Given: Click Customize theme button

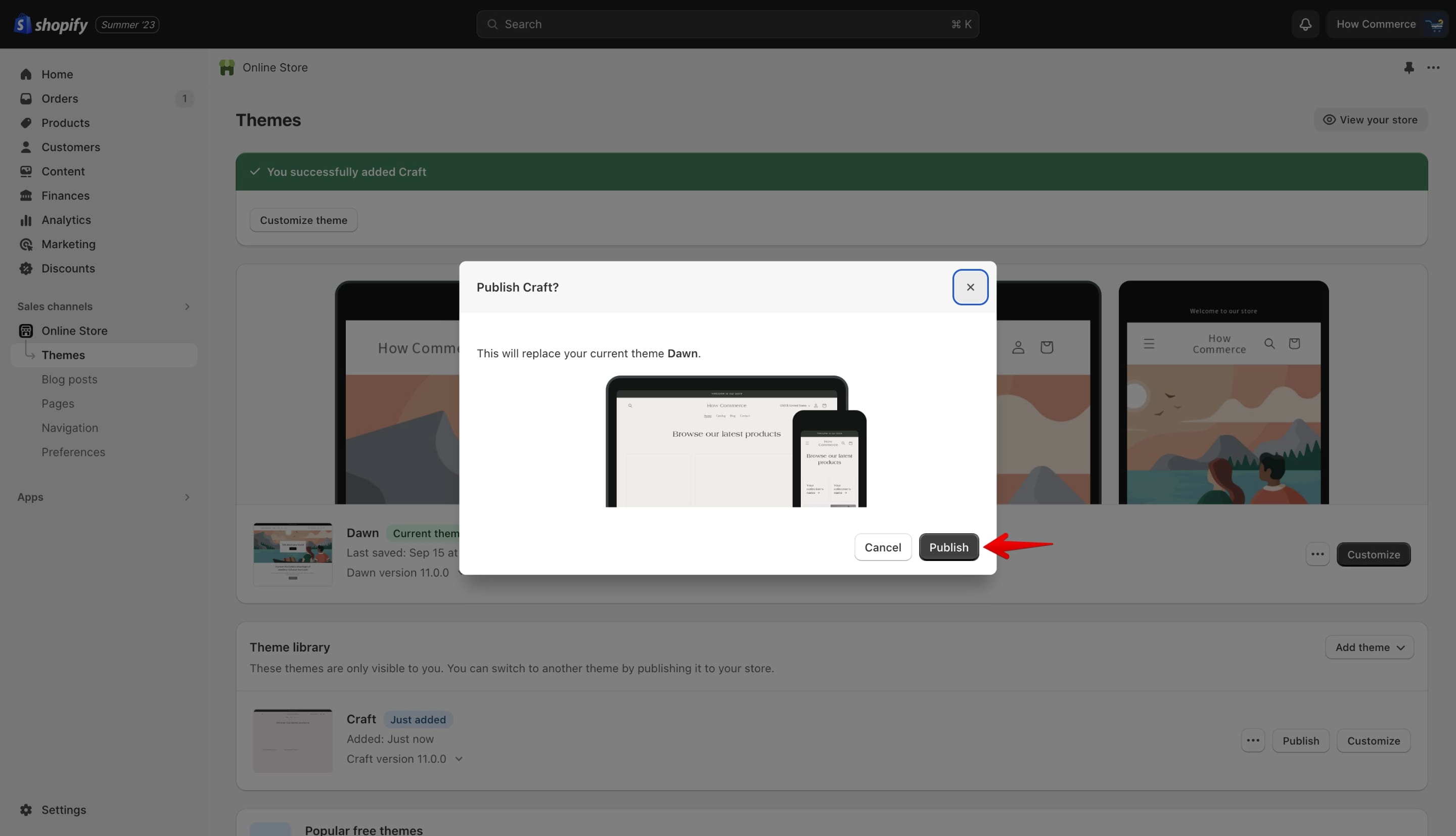Looking at the screenshot, I should click(x=303, y=220).
